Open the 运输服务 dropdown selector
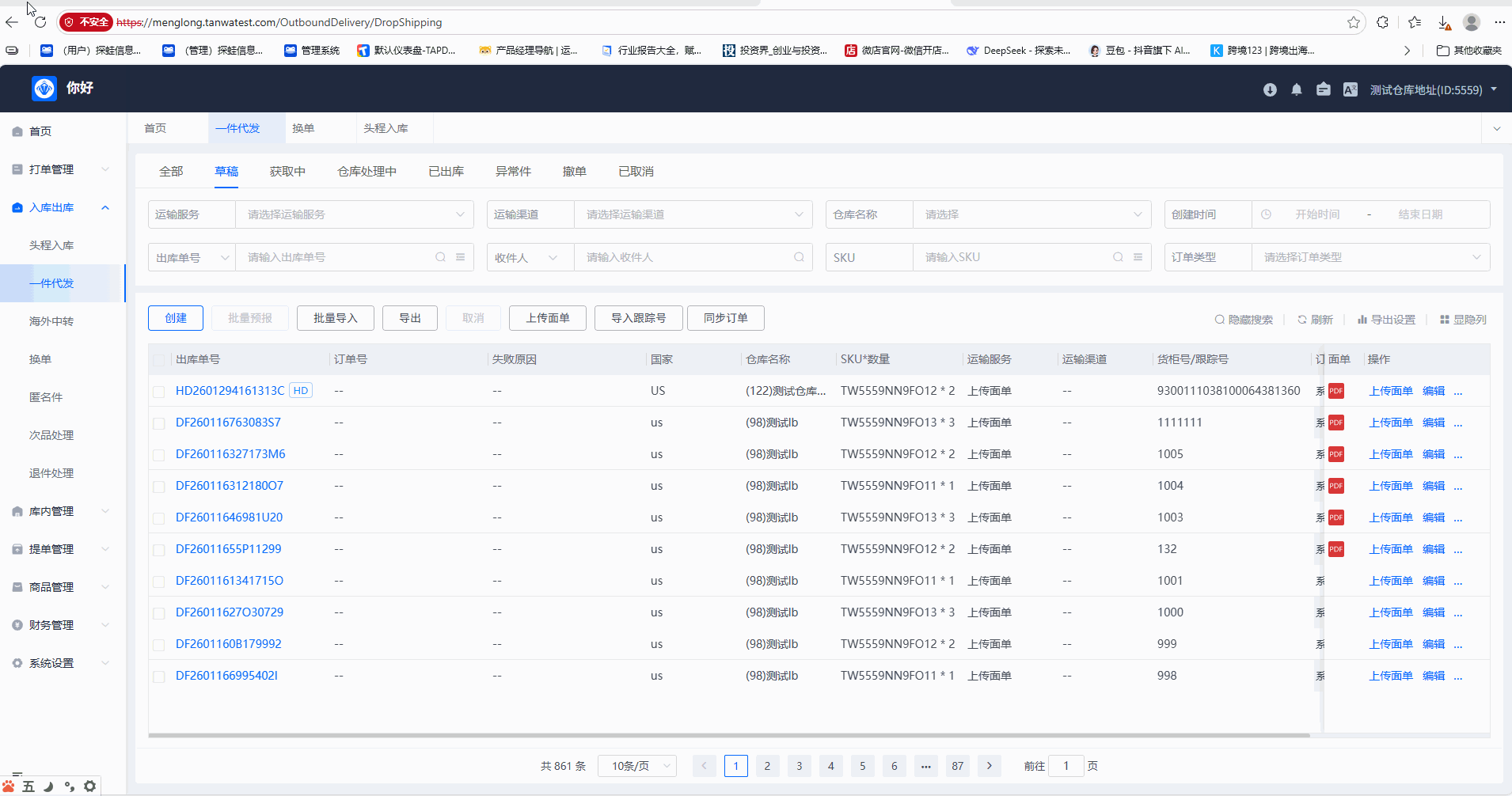Screen dimensions: 1512x796 (354, 214)
